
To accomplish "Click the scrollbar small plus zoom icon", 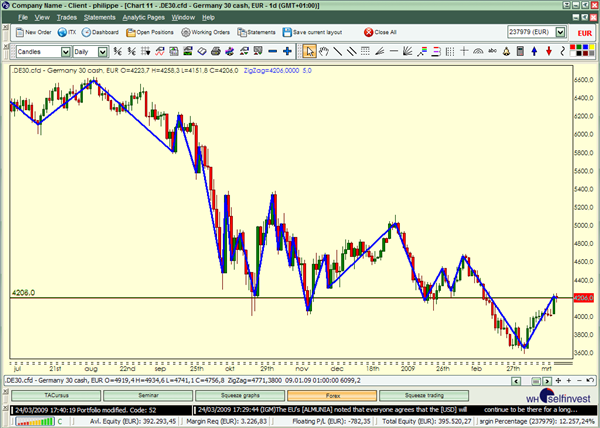I will point(569,381).
